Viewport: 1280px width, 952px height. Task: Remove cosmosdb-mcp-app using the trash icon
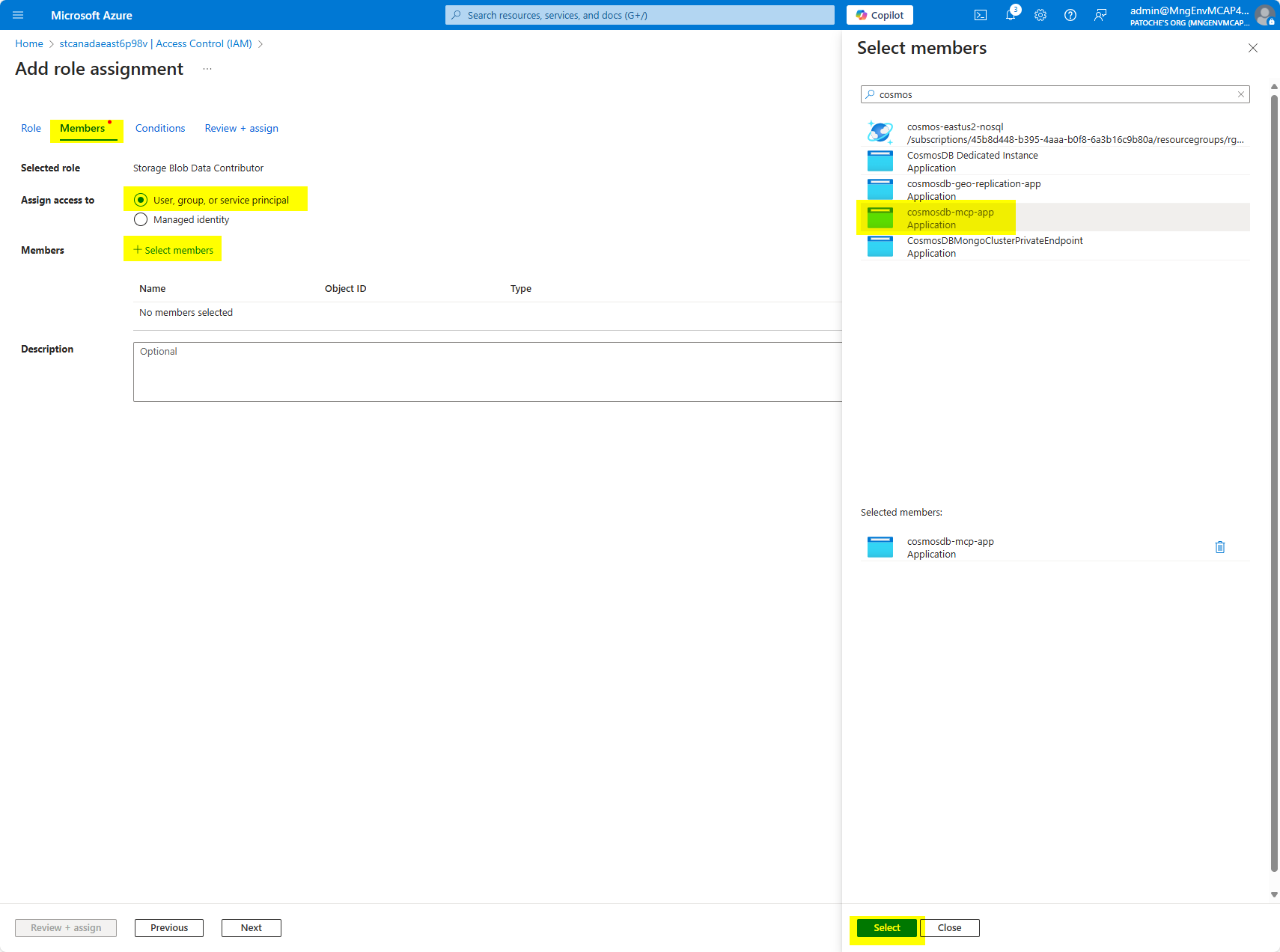(1220, 547)
